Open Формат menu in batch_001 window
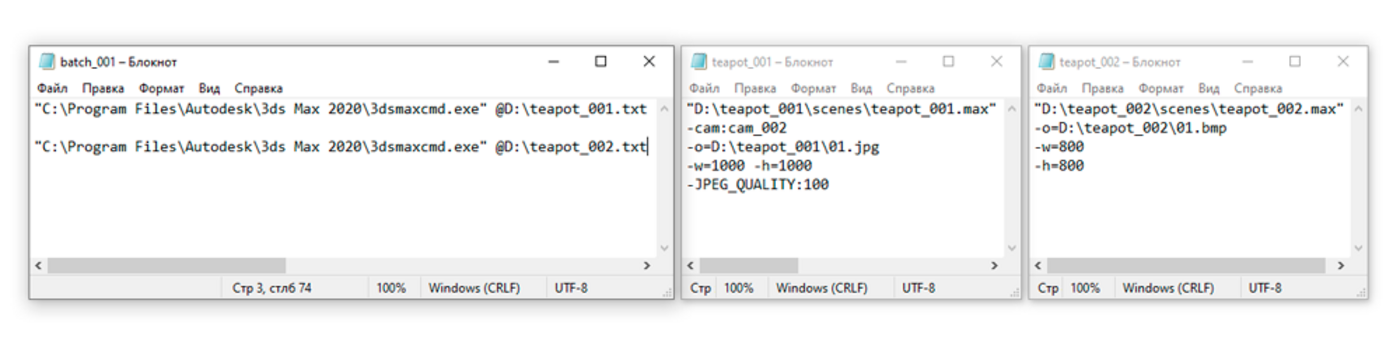This screenshot has width=1400, height=363. 161,88
